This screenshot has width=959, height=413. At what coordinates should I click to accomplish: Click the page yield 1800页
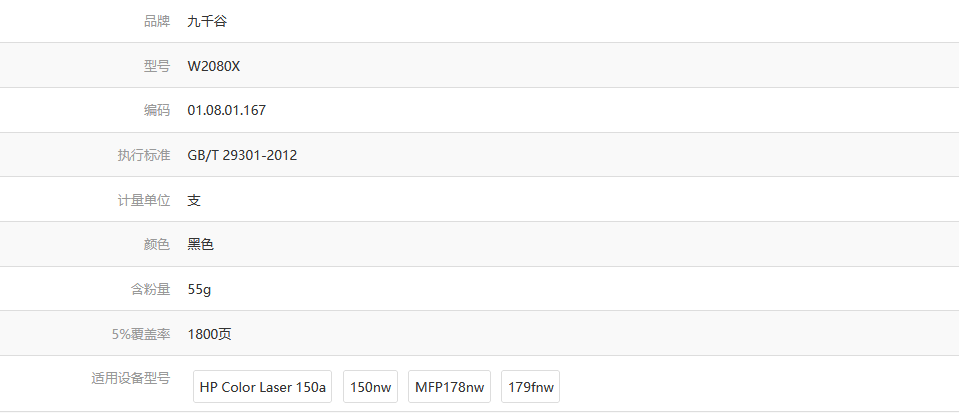point(210,334)
